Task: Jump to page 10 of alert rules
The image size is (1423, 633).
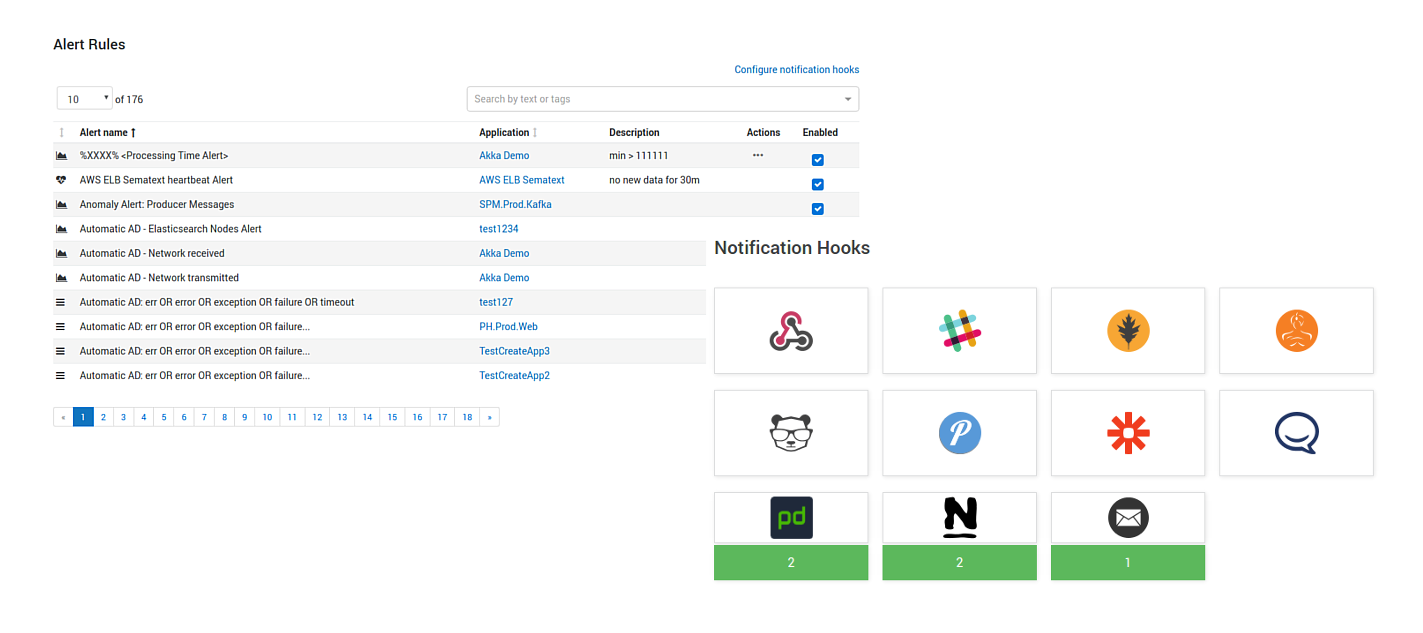Action: click(x=267, y=417)
